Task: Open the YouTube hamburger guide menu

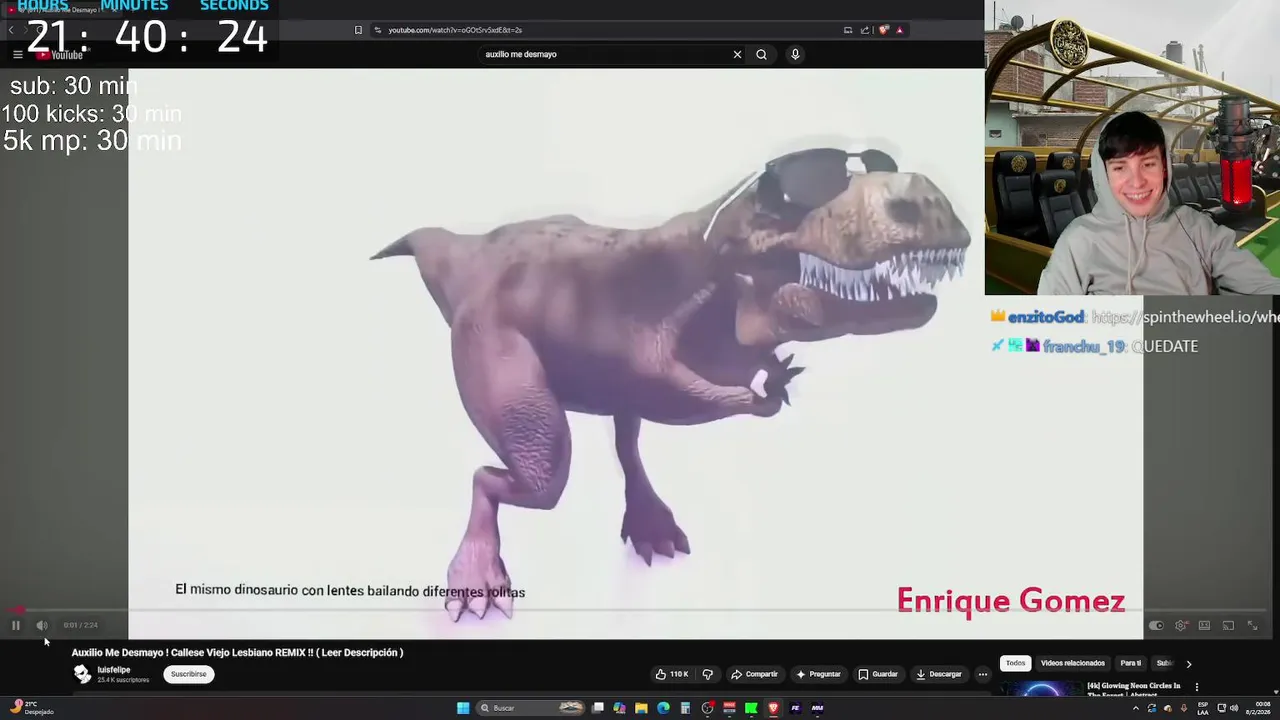Action: pyautogui.click(x=17, y=54)
